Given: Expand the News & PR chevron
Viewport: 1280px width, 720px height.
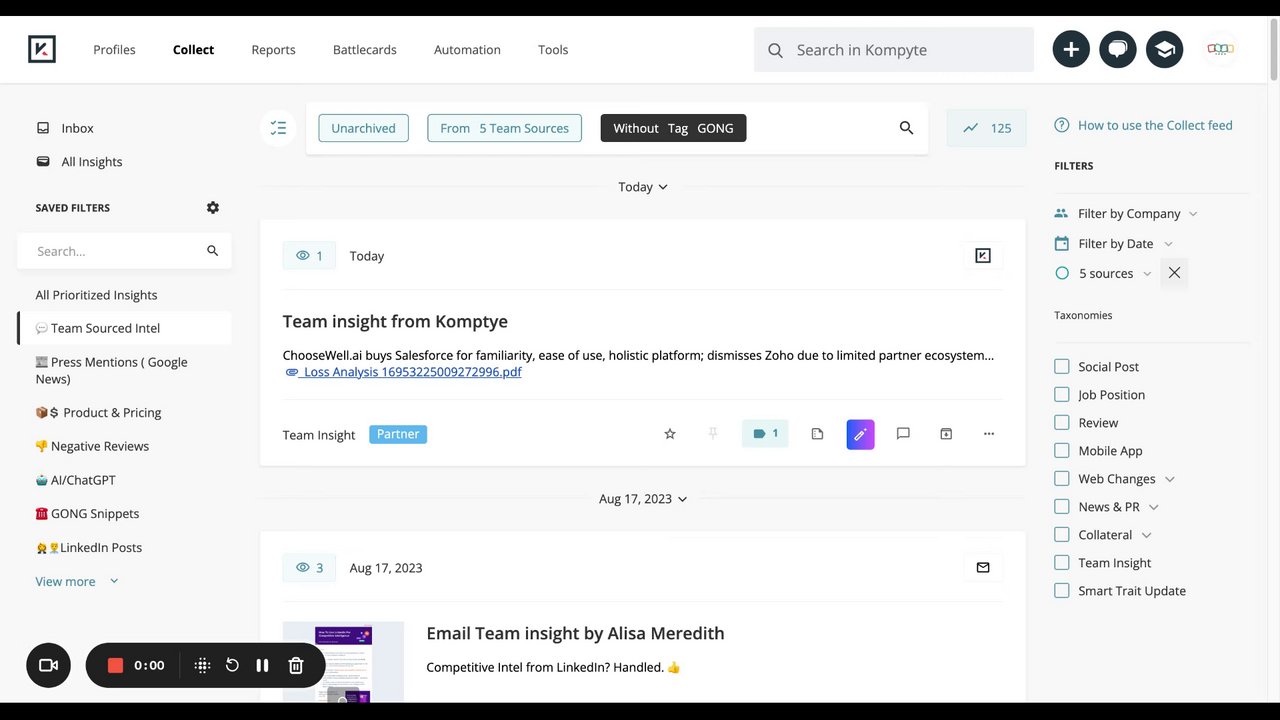Looking at the screenshot, I should tap(1153, 507).
